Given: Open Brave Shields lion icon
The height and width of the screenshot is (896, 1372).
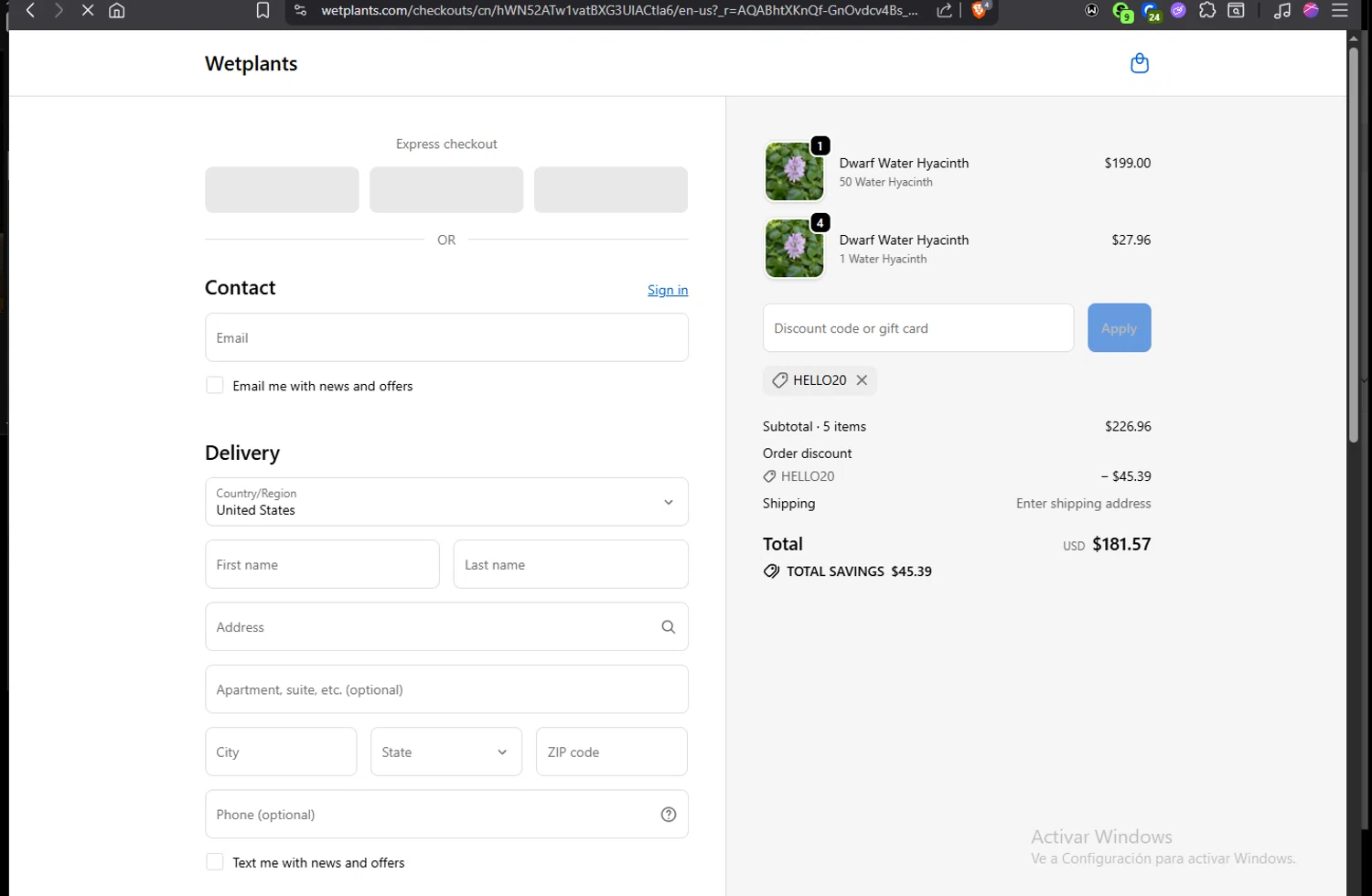Looking at the screenshot, I should coord(980,10).
